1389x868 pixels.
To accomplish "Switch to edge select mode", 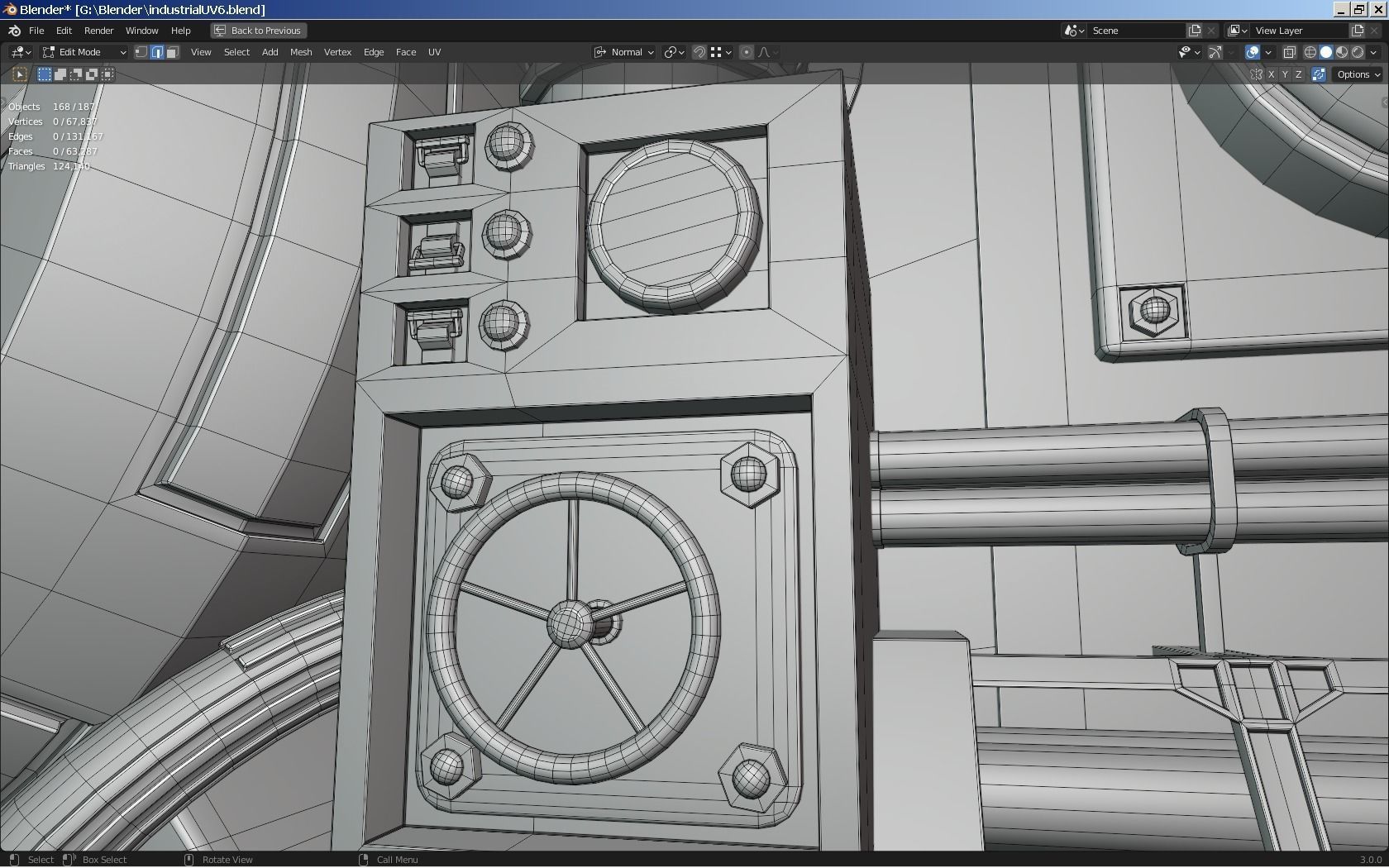I will point(157,52).
